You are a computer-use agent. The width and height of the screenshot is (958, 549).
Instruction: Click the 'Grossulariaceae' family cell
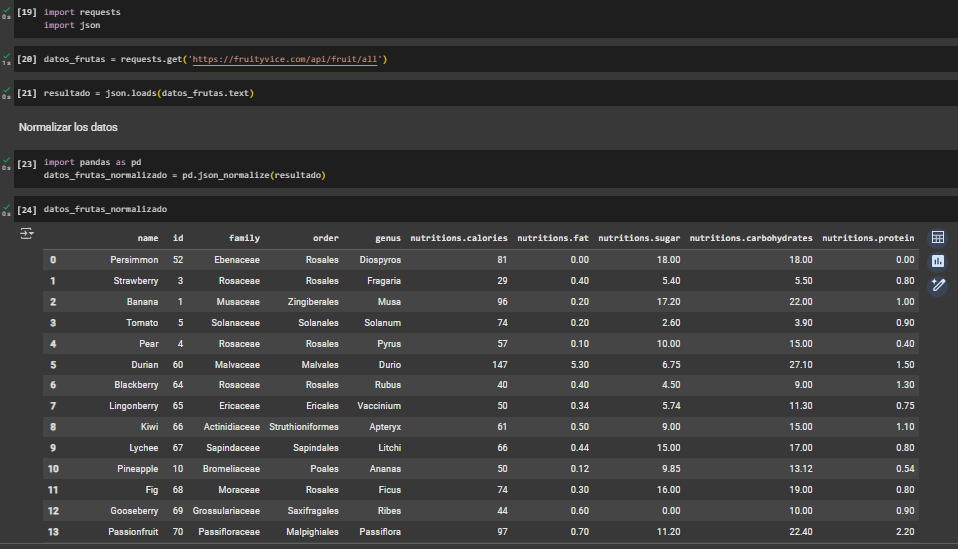226,511
